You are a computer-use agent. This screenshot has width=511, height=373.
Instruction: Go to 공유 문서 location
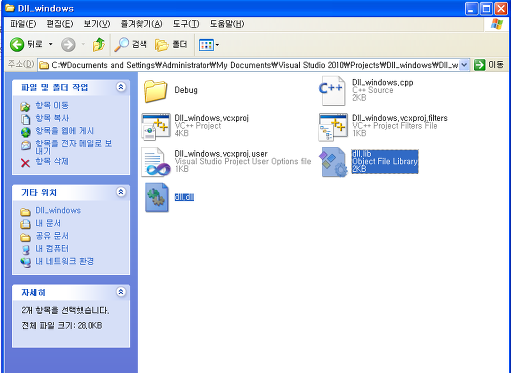(52, 236)
